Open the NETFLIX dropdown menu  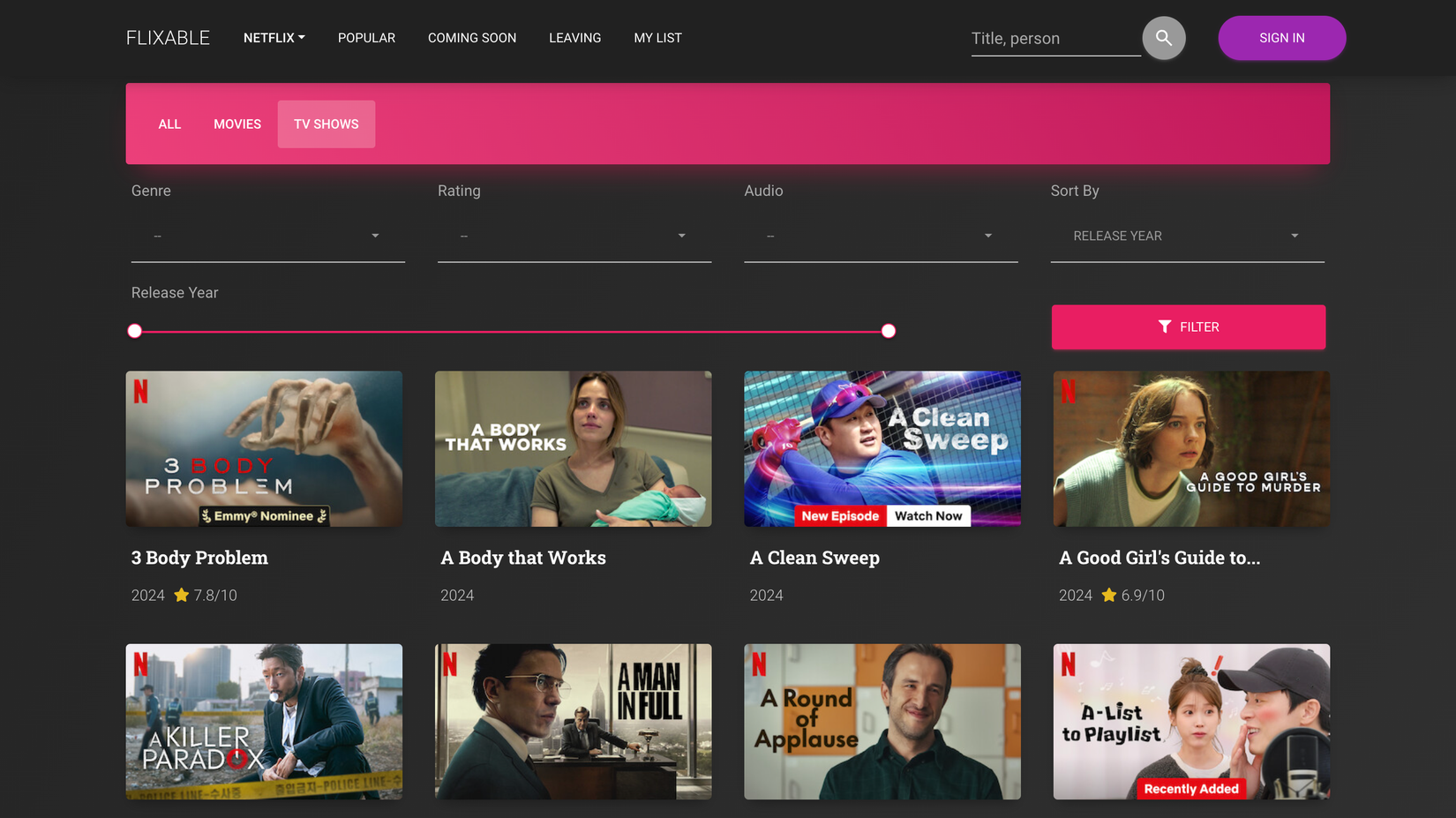pos(274,38)
